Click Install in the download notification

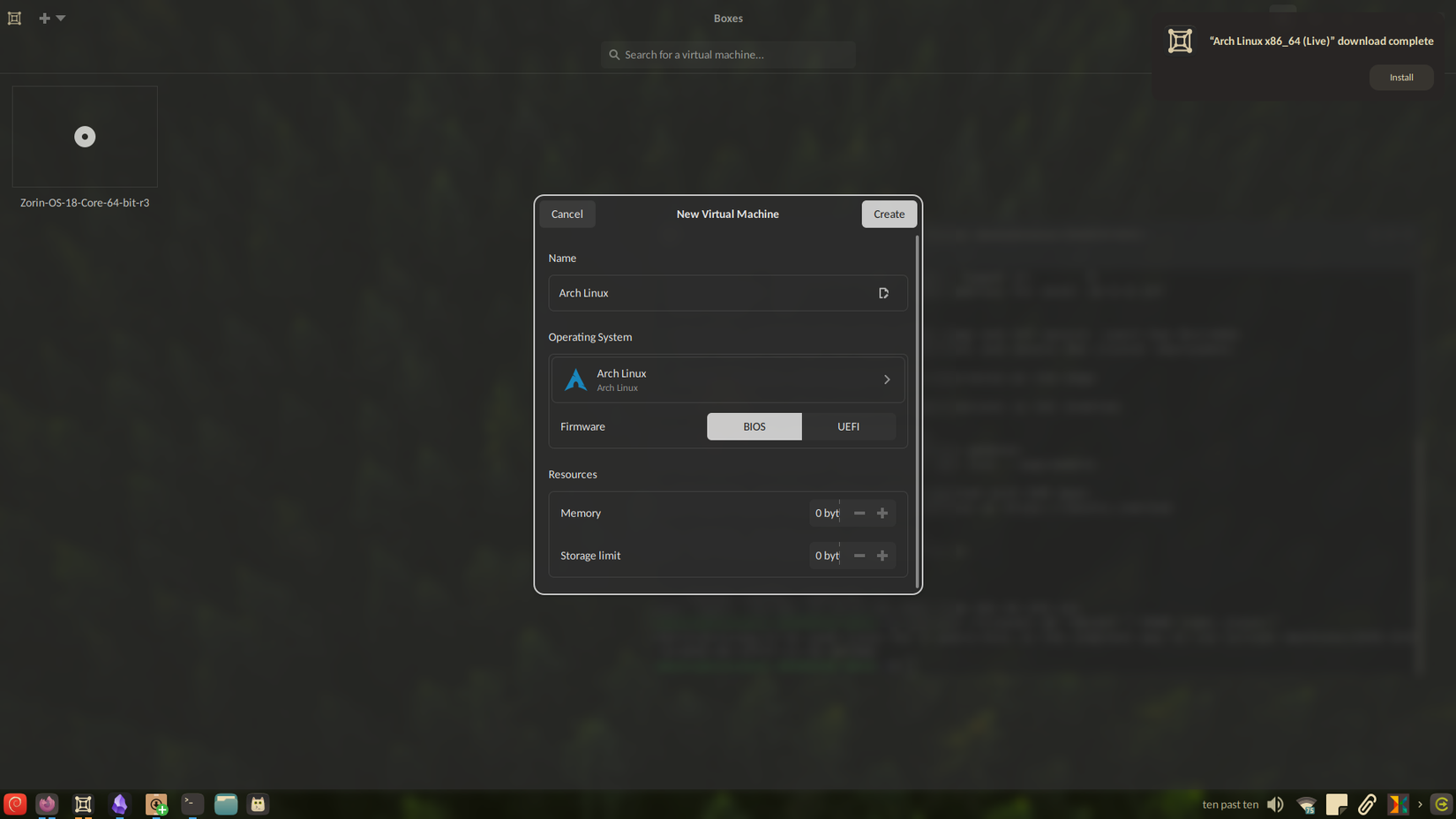pos(1400,78)
